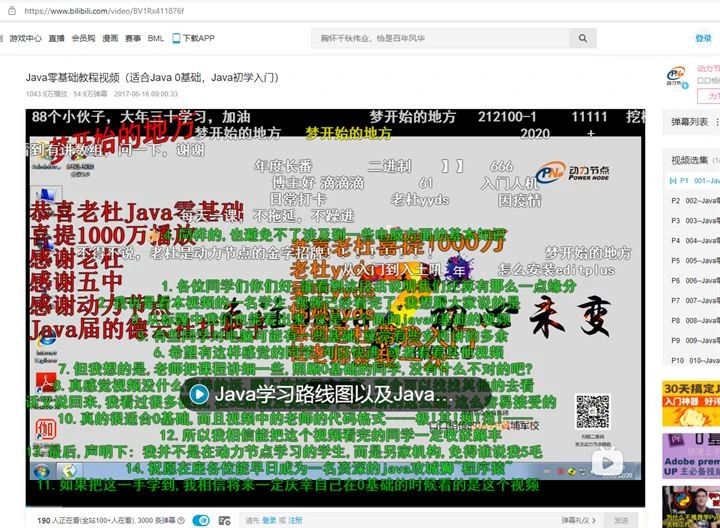Image resolution: width=720 pixels, height=528 pixels.
Task: Click the 1043.9万播放 view count text
Action: click(x=47, y=94)
